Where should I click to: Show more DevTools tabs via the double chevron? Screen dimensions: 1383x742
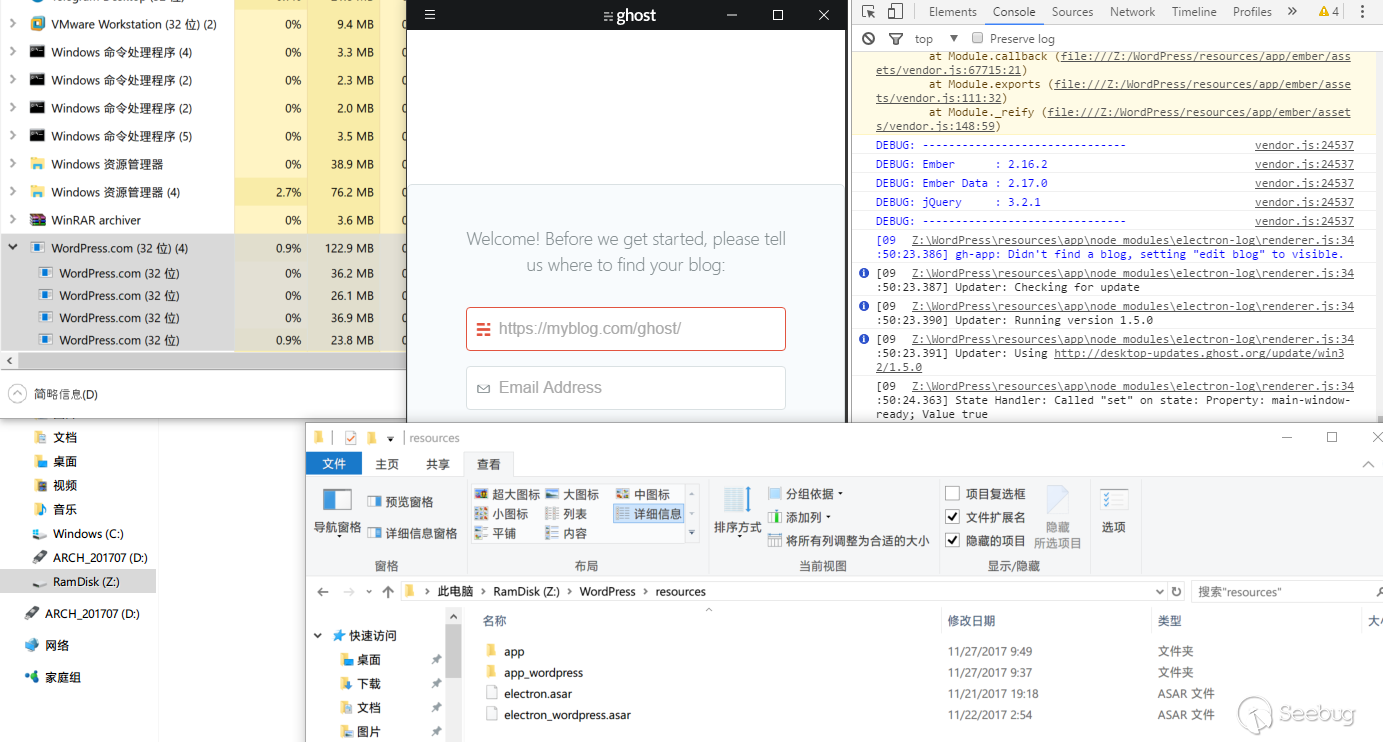pos(1292,12)
